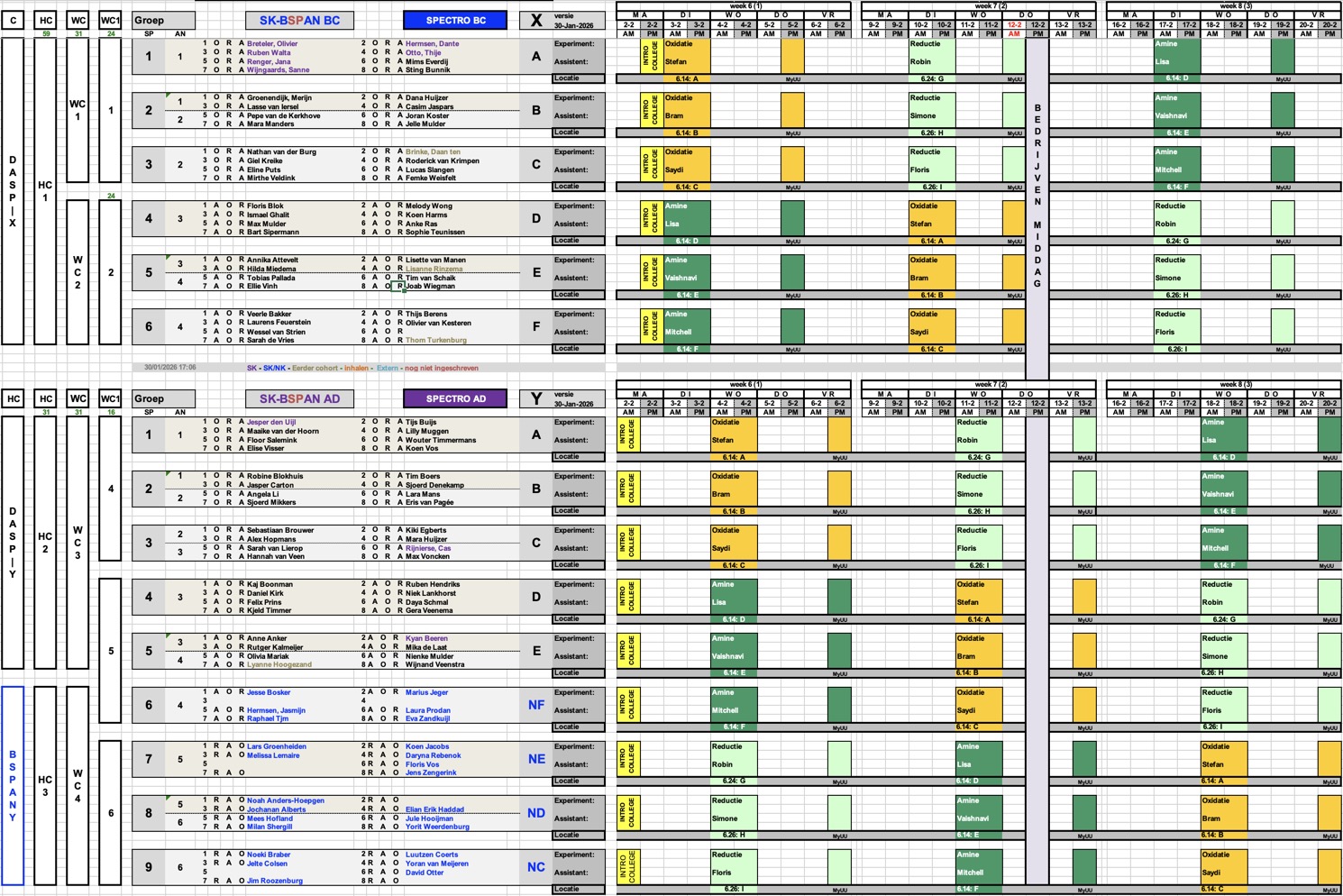
Task: Select the blue BSPAN Y box
Action: [13, 786]
